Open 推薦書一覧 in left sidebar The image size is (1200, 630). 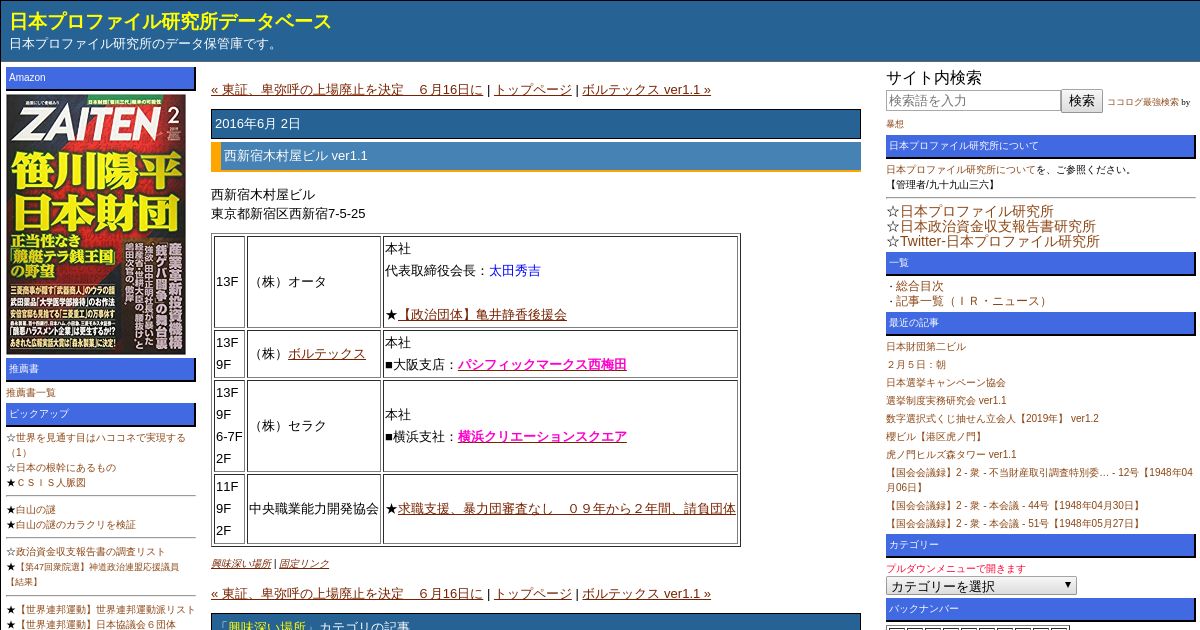coord(31,393)
